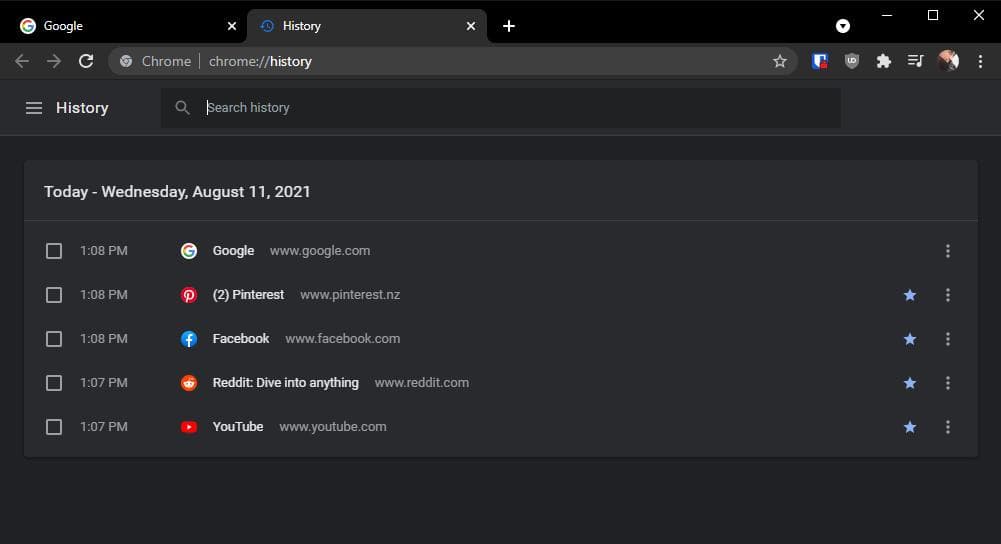Go back using the back arrow
This screenshot has height=544, width=1001.
pyautogui.click(x=22, y=61)
